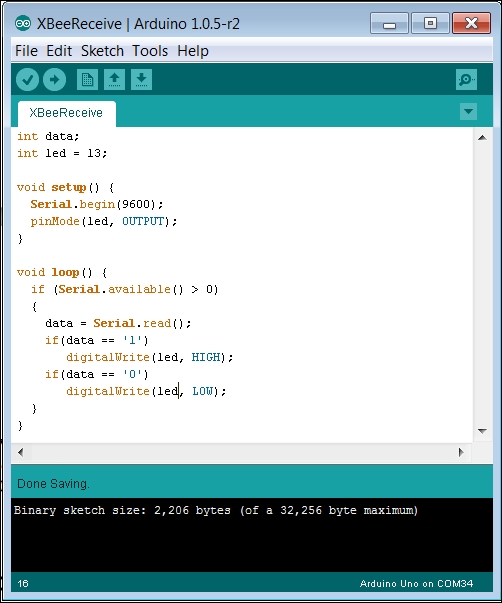Image resolution: width=502 pixels, height=603 pixels.
Task: Click the vertical scrollbar up arrow
Action: tap(482, 137)
